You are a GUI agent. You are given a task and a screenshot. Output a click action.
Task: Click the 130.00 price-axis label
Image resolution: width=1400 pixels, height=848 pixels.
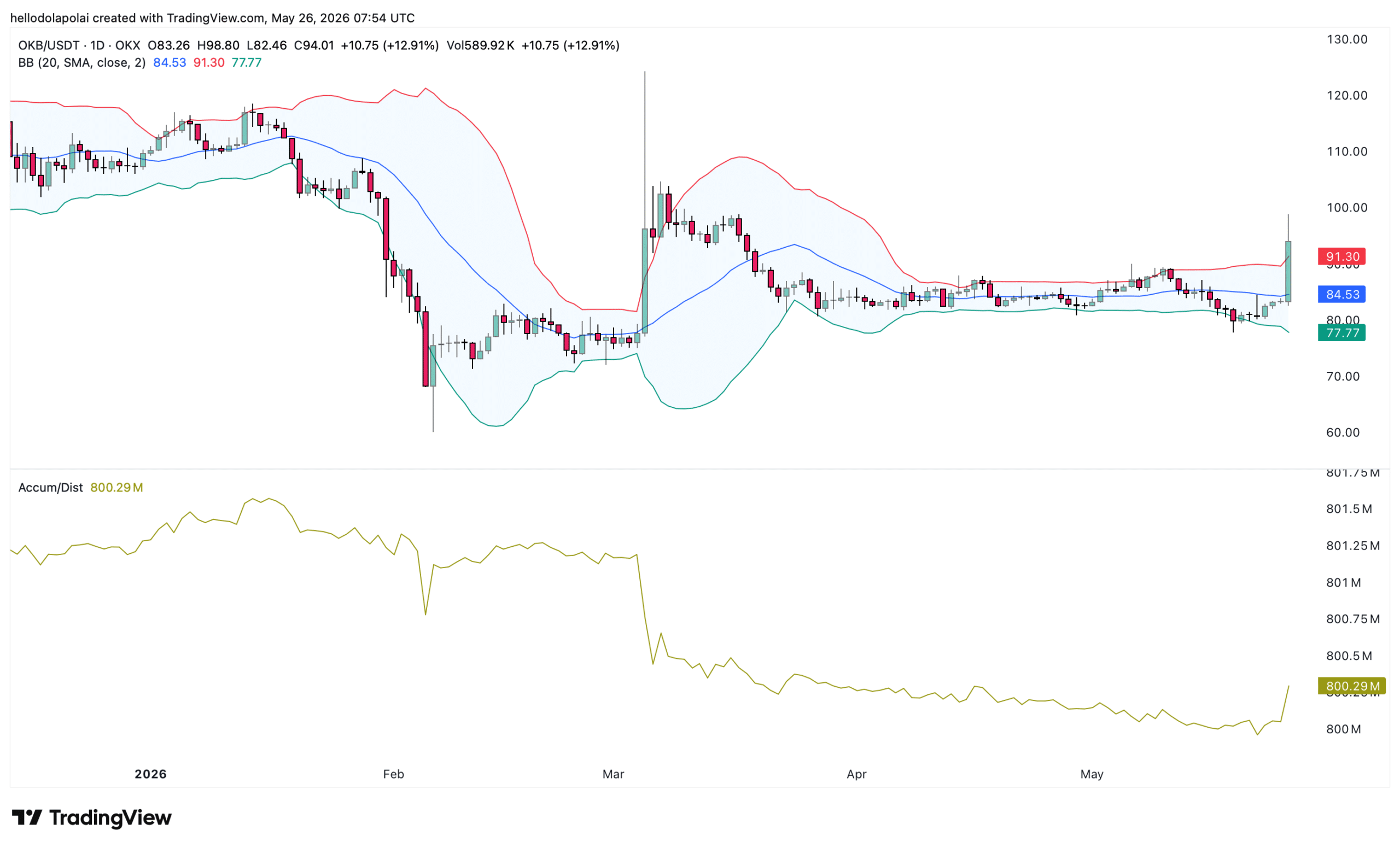[x=1346, y=39]
